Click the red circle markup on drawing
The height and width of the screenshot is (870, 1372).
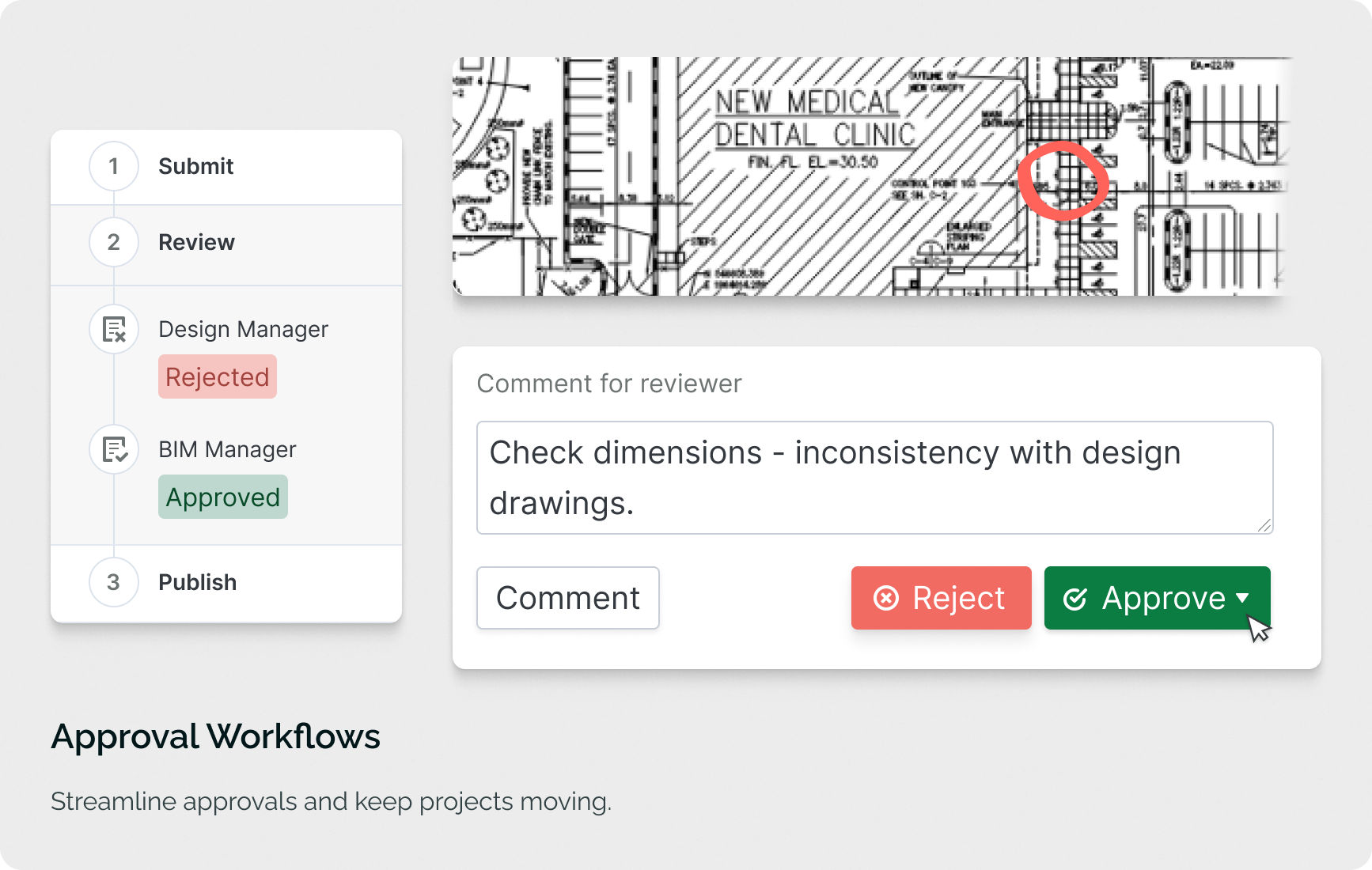(x=1063, y=180)
